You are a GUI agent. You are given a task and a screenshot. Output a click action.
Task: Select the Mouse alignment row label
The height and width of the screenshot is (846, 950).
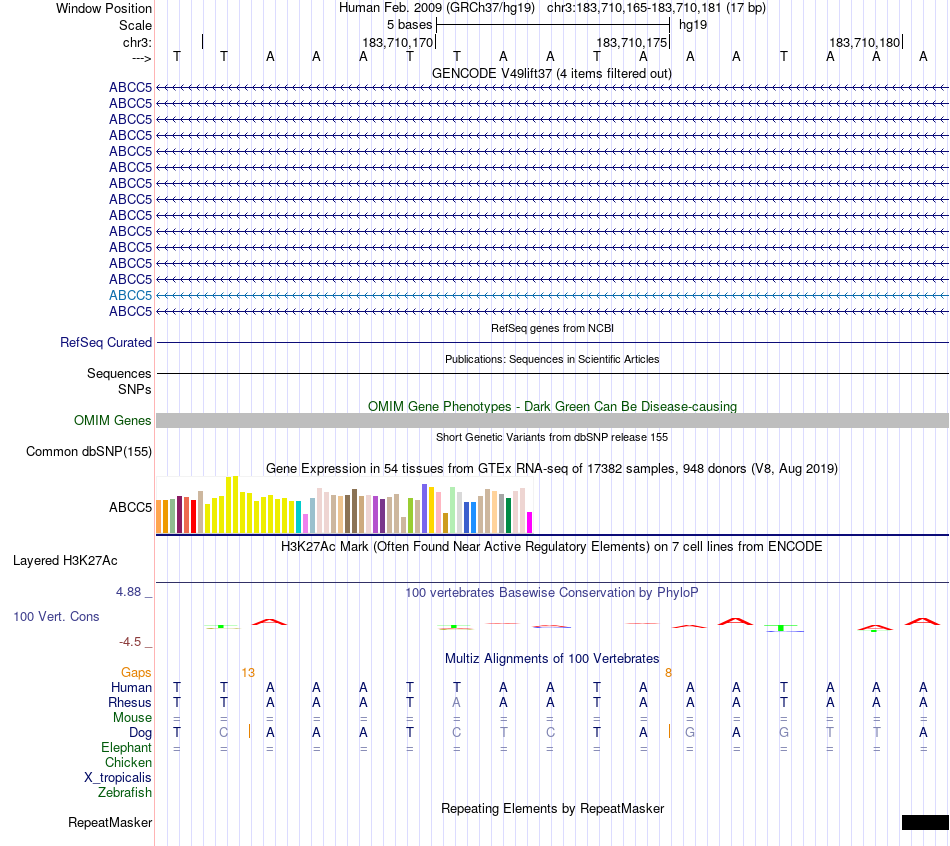pos(132,718)
